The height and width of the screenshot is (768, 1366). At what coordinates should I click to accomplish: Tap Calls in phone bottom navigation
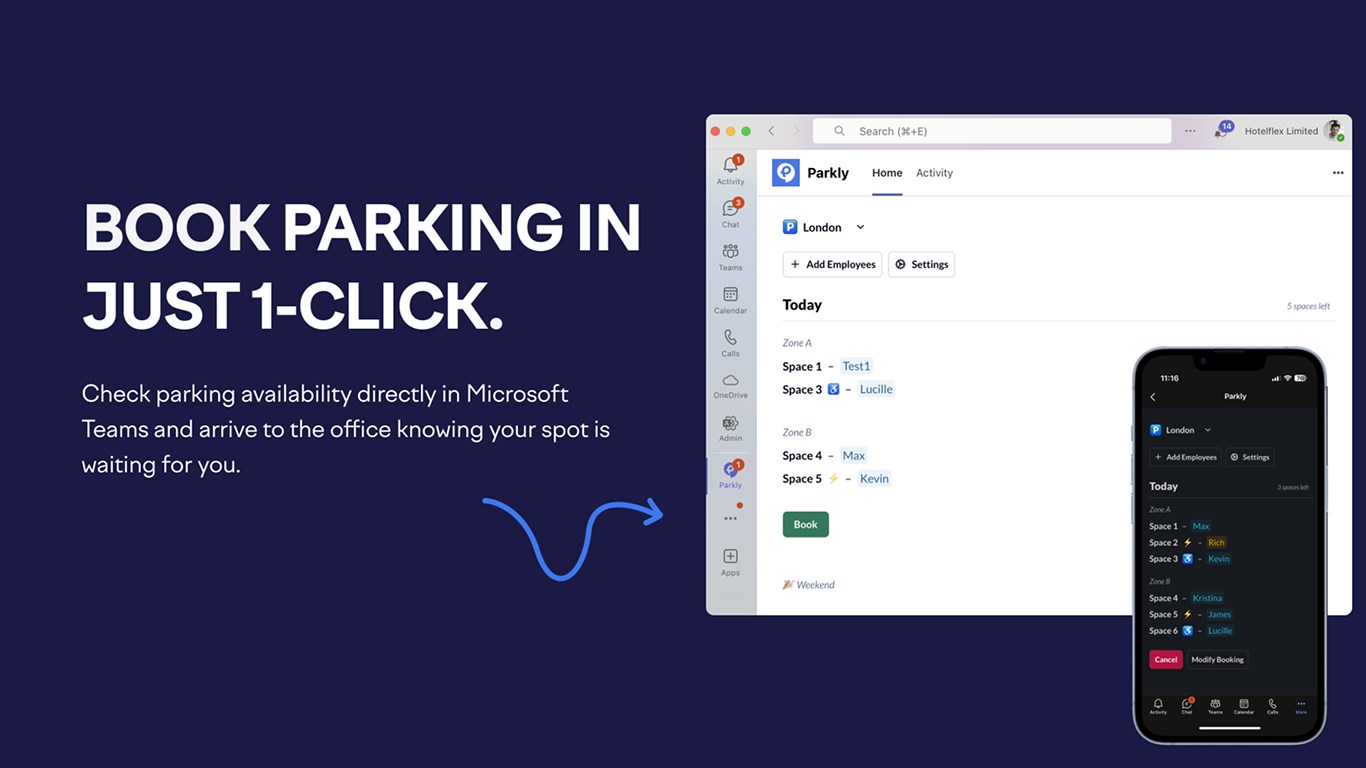click(1273, 706)
